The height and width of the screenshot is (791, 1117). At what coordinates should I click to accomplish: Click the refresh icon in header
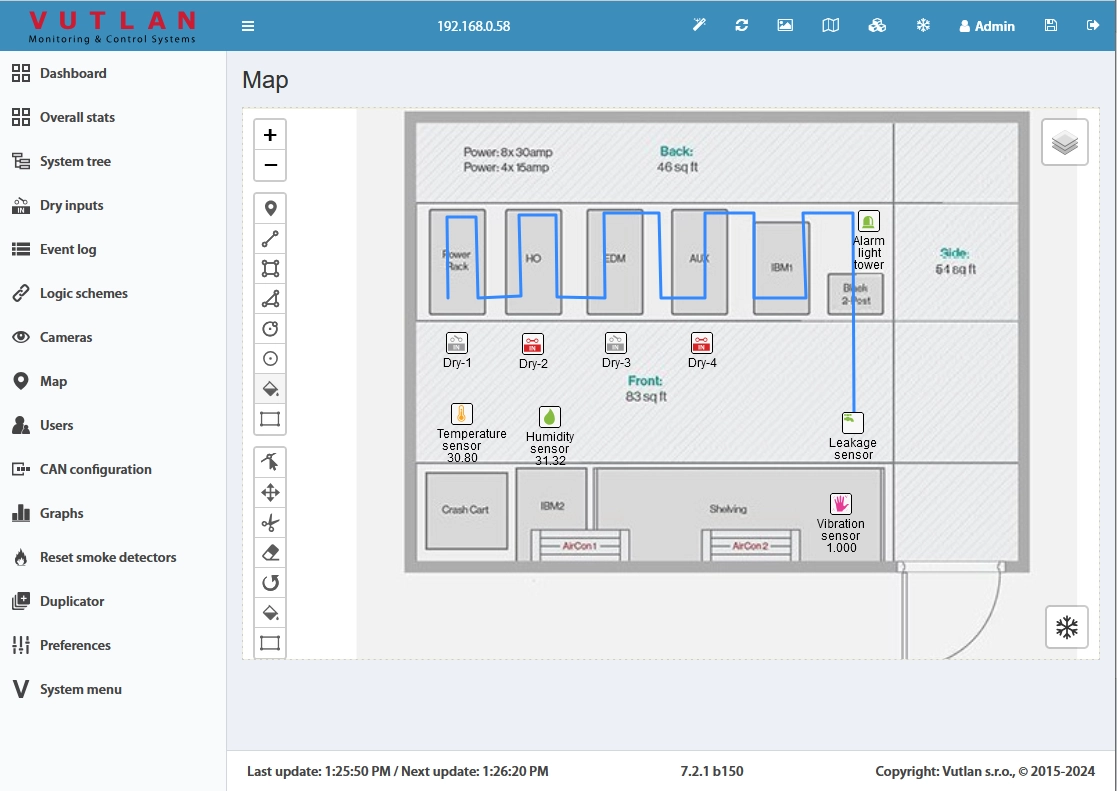pyautogui.click(x=742, y=26)
